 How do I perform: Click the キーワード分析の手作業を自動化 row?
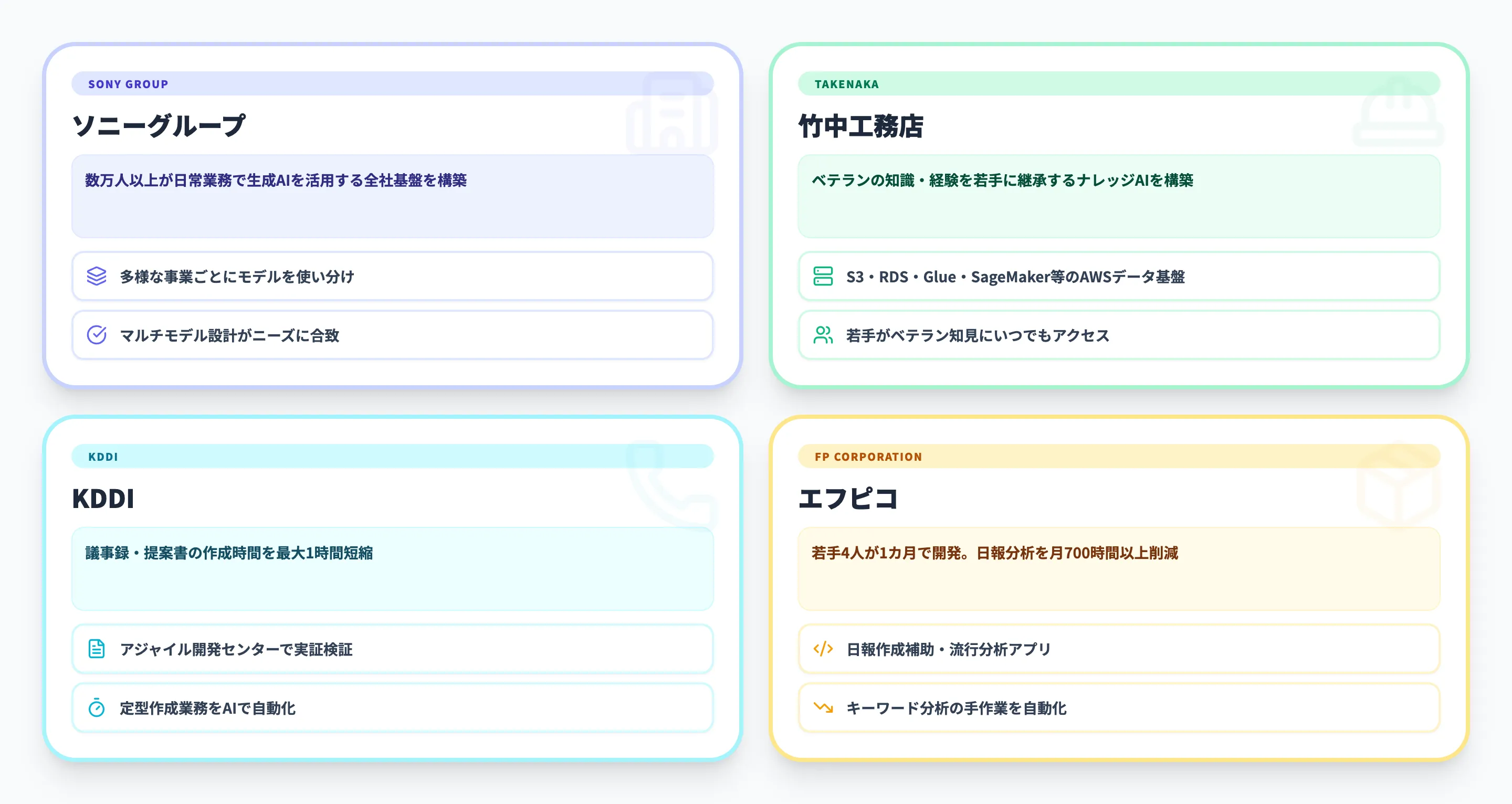click(1119, 707)
